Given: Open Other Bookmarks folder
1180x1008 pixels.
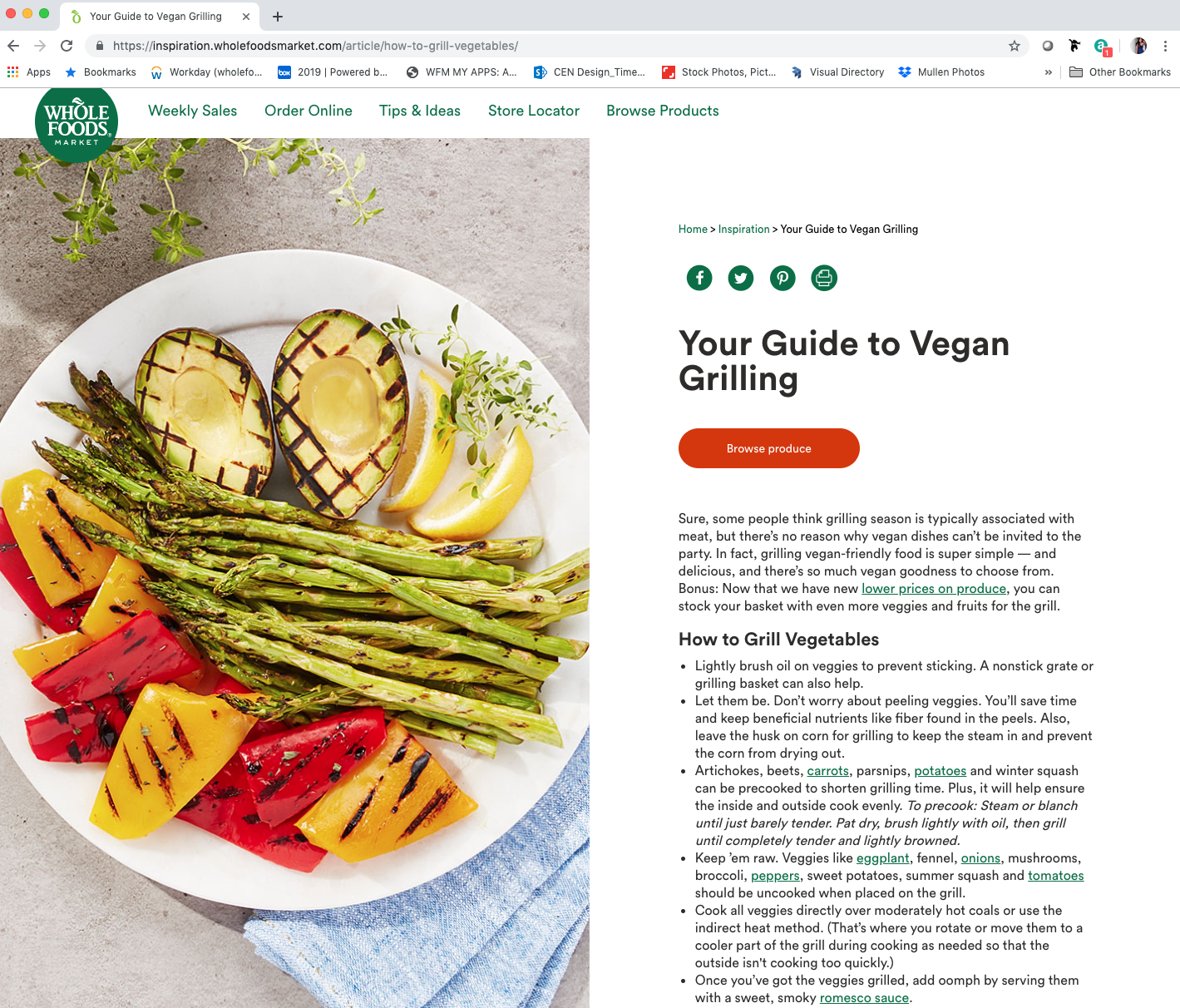Looking at the screenshot, I should (1120, 72).
